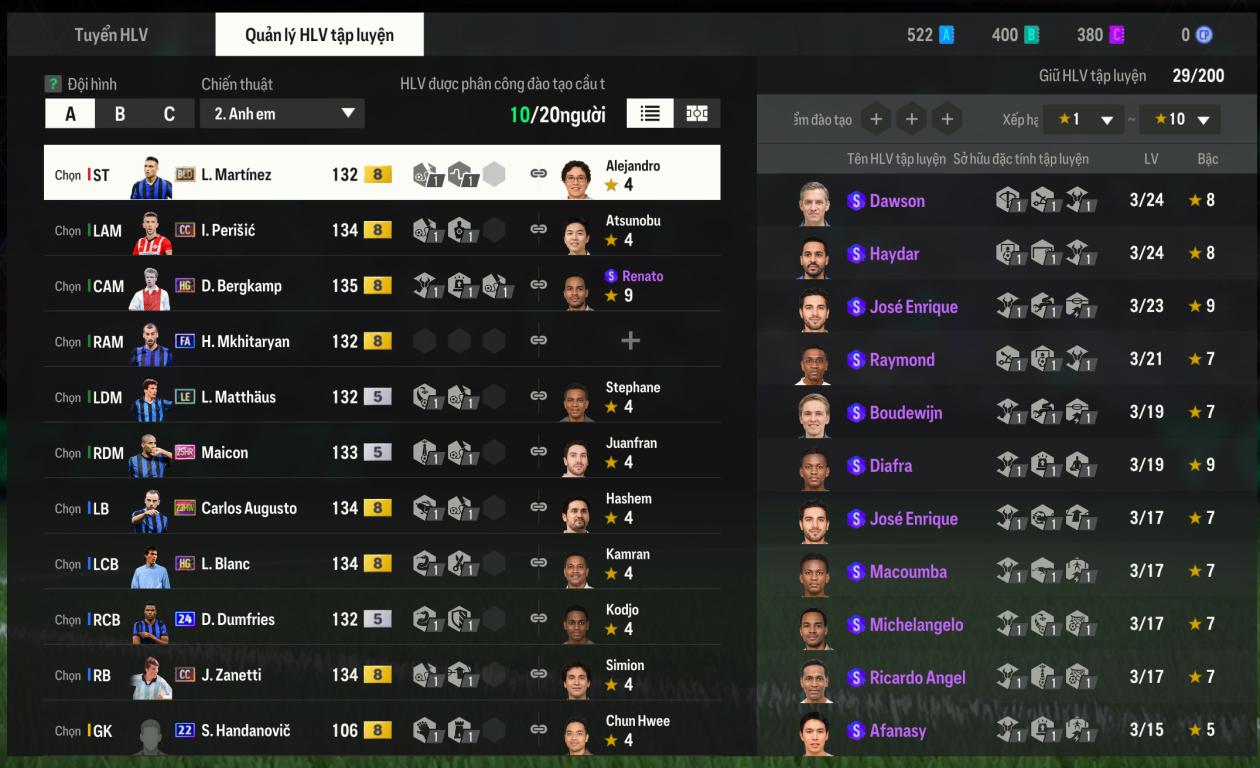Click link icon in S. Handanovič row
Viewport: 1260px width, 768px height.
click(538, 730)
